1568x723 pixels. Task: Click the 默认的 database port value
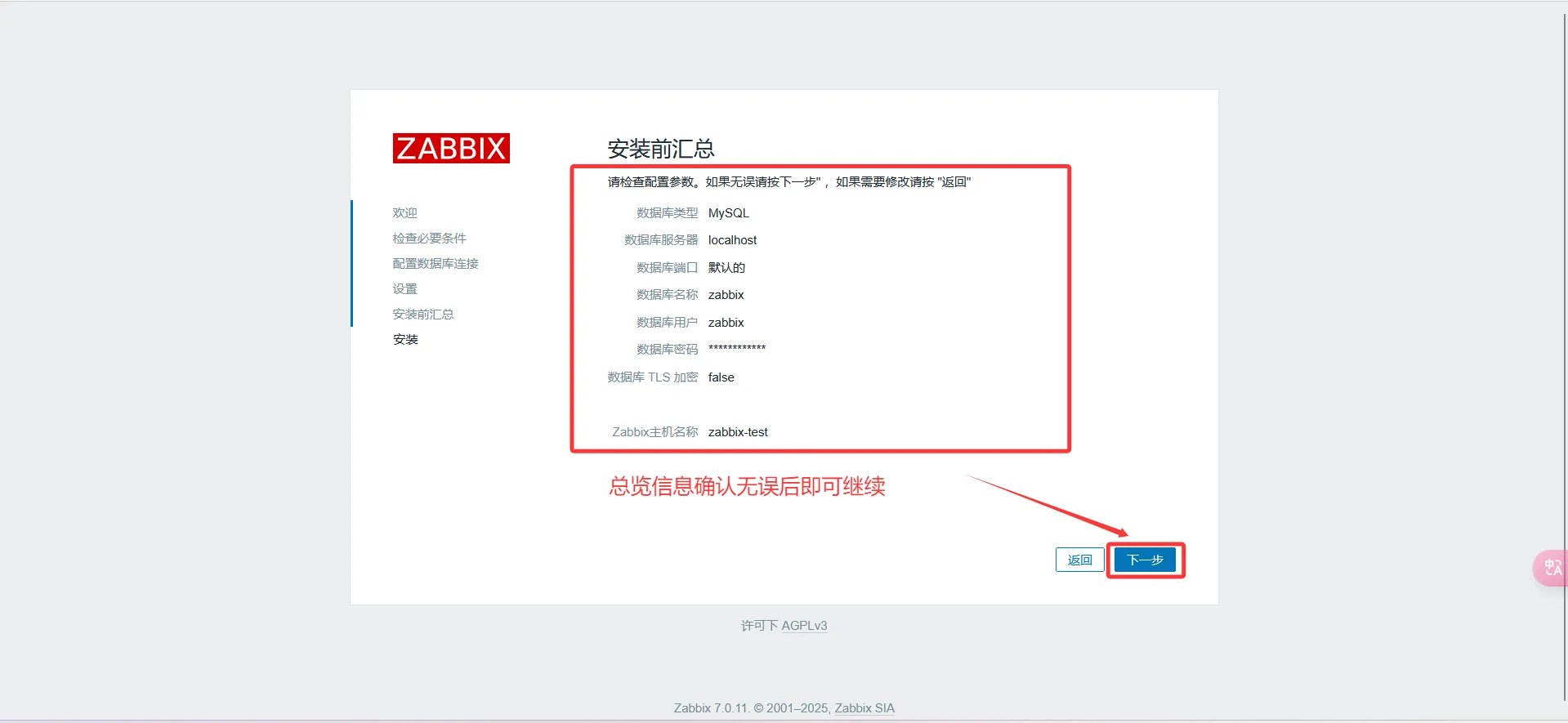tap(726, 267)
